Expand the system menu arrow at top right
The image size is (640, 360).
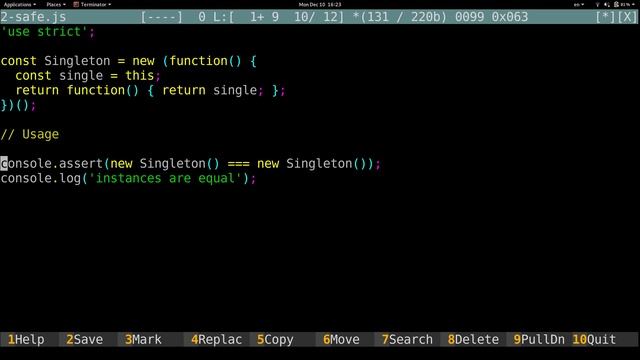pyautogui.click(x=633, y=4)
